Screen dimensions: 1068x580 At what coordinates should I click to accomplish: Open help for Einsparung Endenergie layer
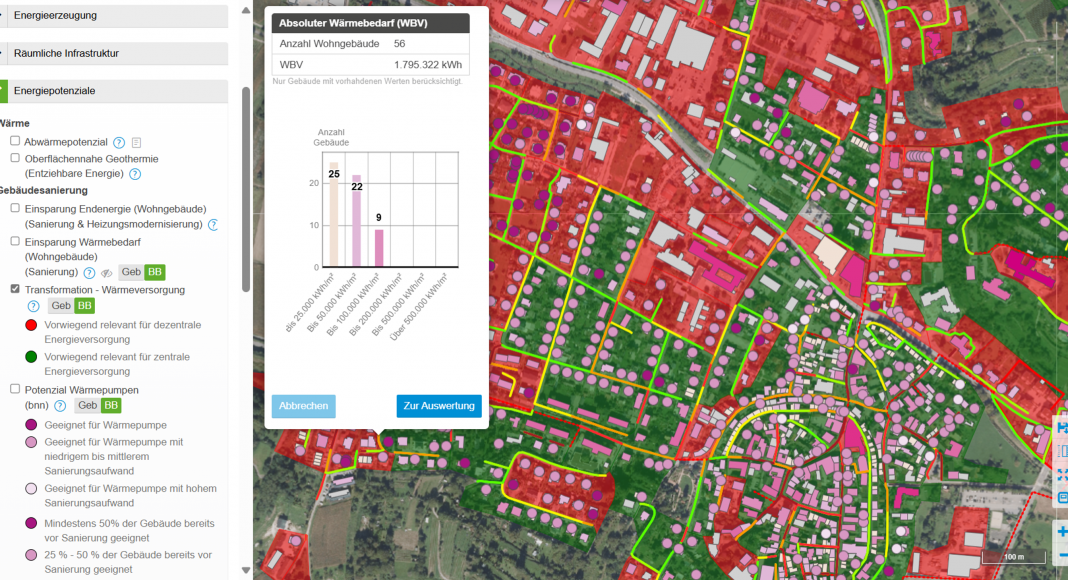(213, 225)
